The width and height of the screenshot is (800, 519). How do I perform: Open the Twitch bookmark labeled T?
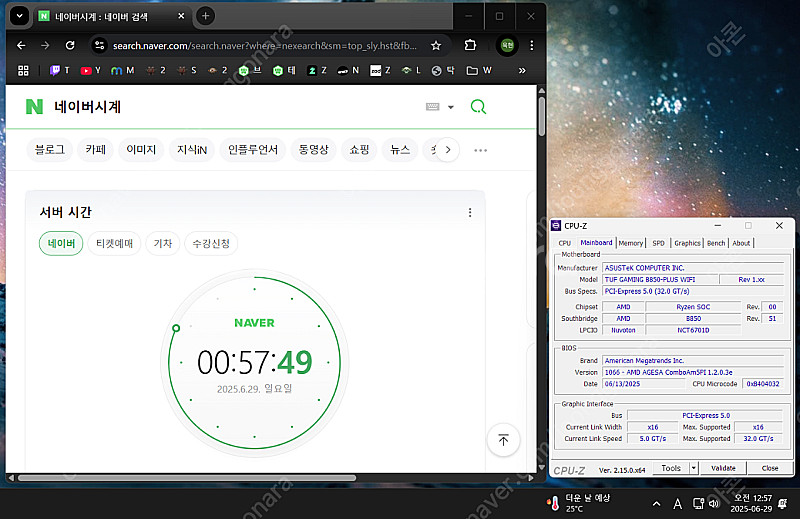59,70
